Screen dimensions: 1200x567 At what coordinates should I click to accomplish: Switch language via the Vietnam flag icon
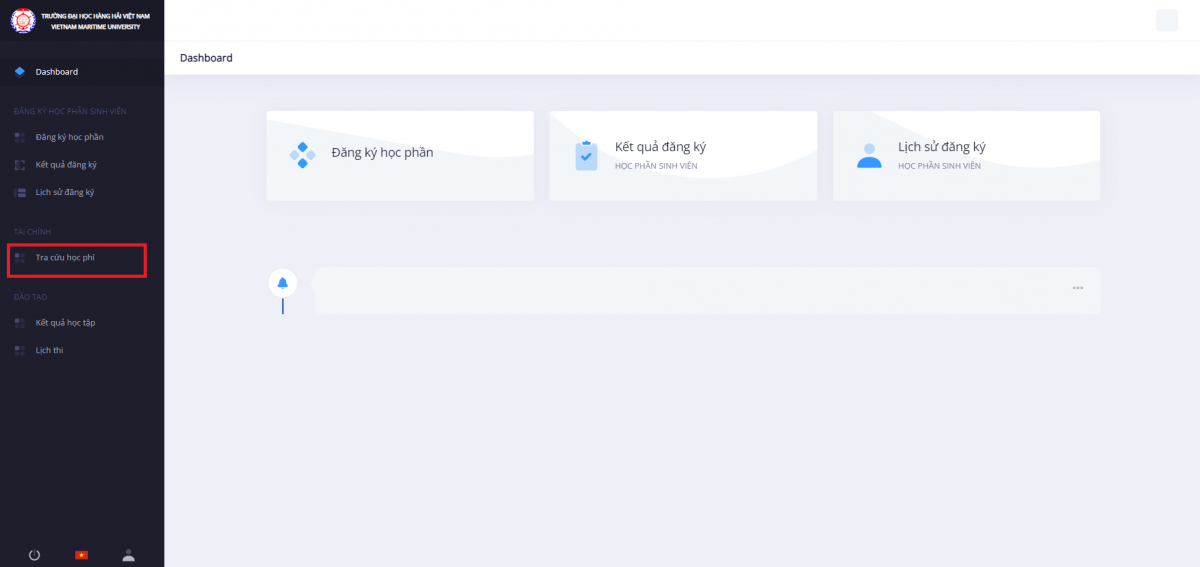click(82, 555)
